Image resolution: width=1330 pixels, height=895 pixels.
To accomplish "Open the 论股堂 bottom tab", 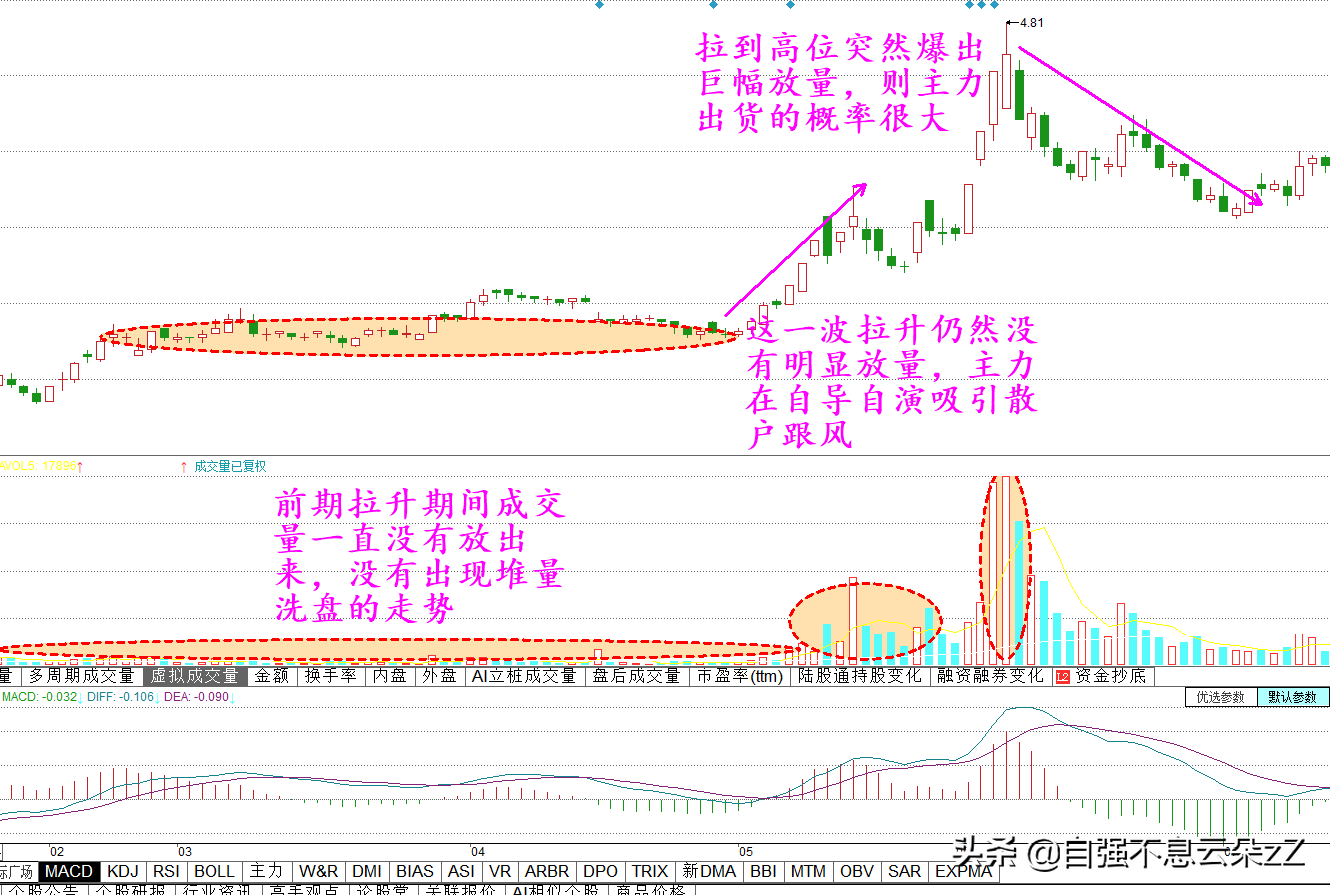I will (x=383, y=890).
